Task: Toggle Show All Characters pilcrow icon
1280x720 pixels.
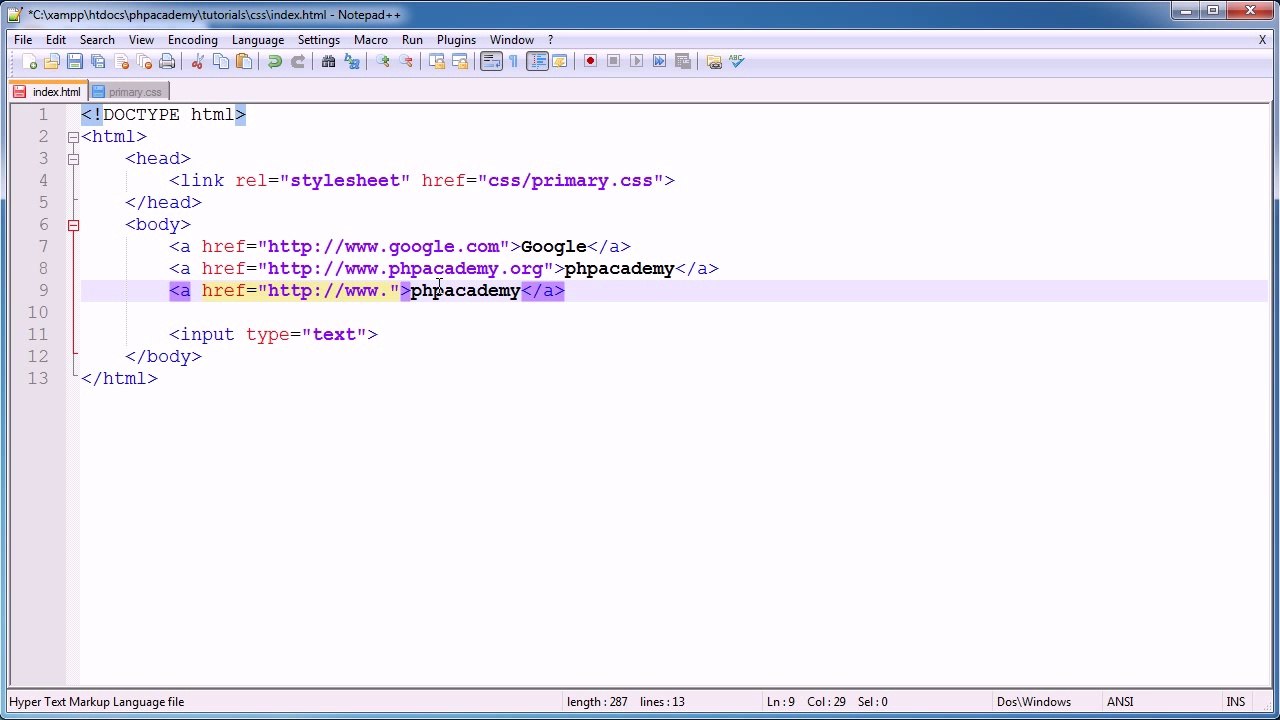Action: (514, 62)
